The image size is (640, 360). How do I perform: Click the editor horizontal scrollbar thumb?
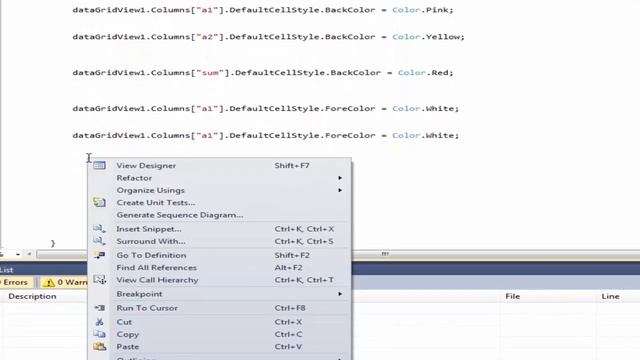(x=384, y=254)
